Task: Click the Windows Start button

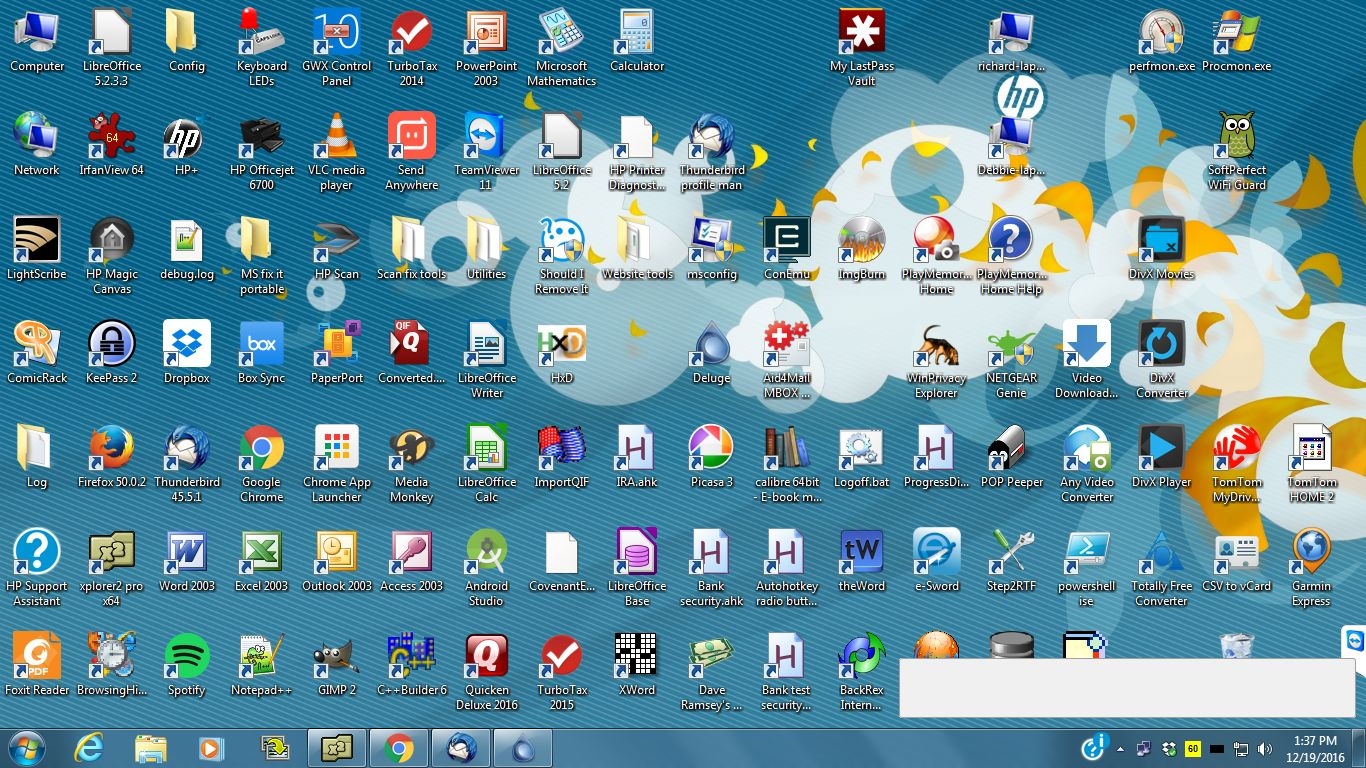Action: pyautogui.click(x=26, y=747)
